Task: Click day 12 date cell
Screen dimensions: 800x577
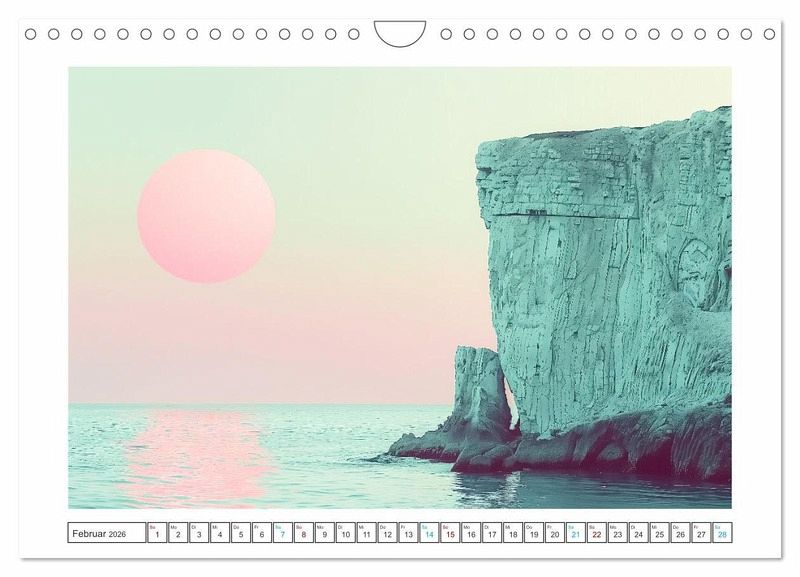Action: (x=387, y=532)
